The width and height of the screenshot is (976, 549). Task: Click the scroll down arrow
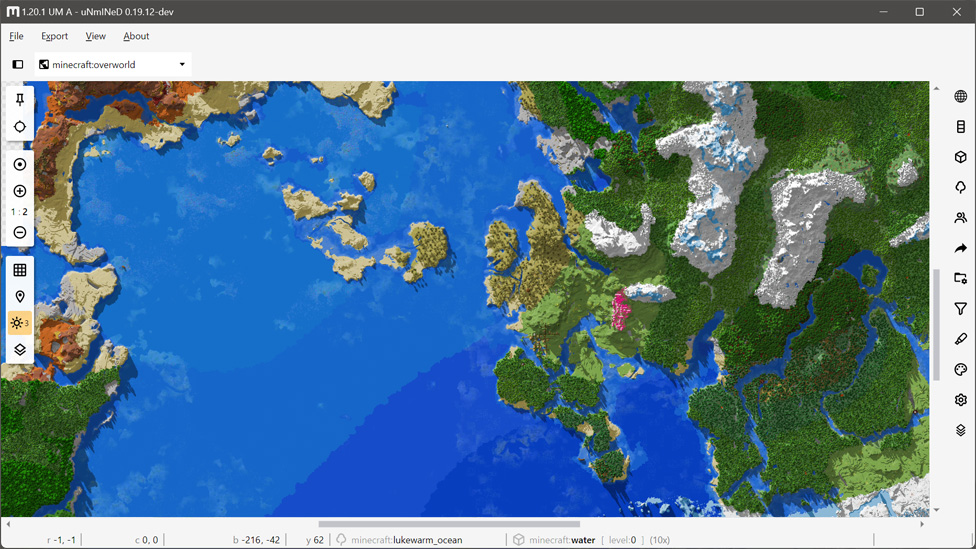[936, 510]
